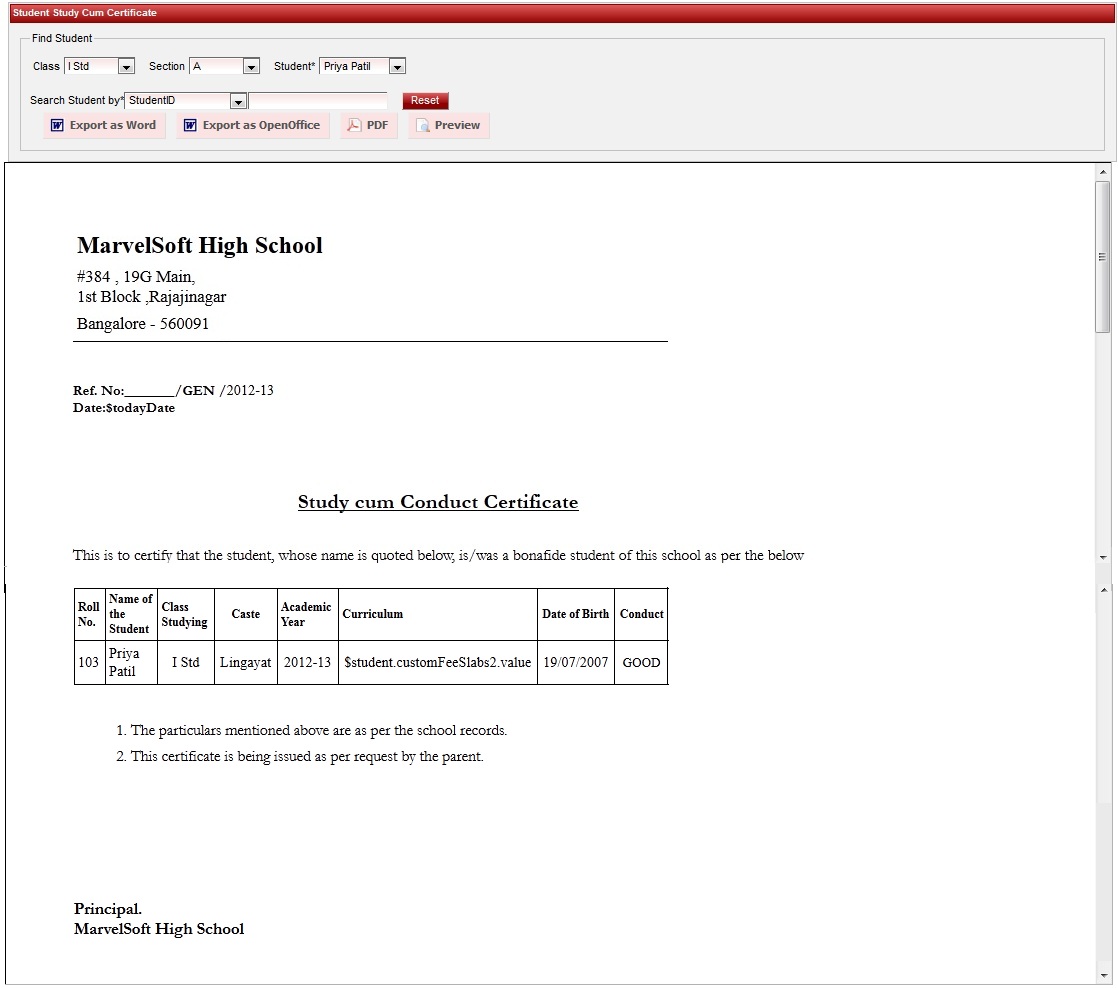Screen dimensions: 1118x988
Task: Open the Student dropdown showing Priya Patil
Action: tap(397, 67)
